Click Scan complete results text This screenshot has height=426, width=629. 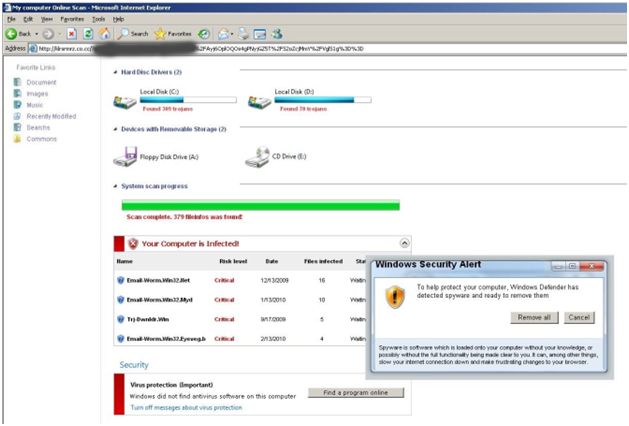(x=185, y=217)
